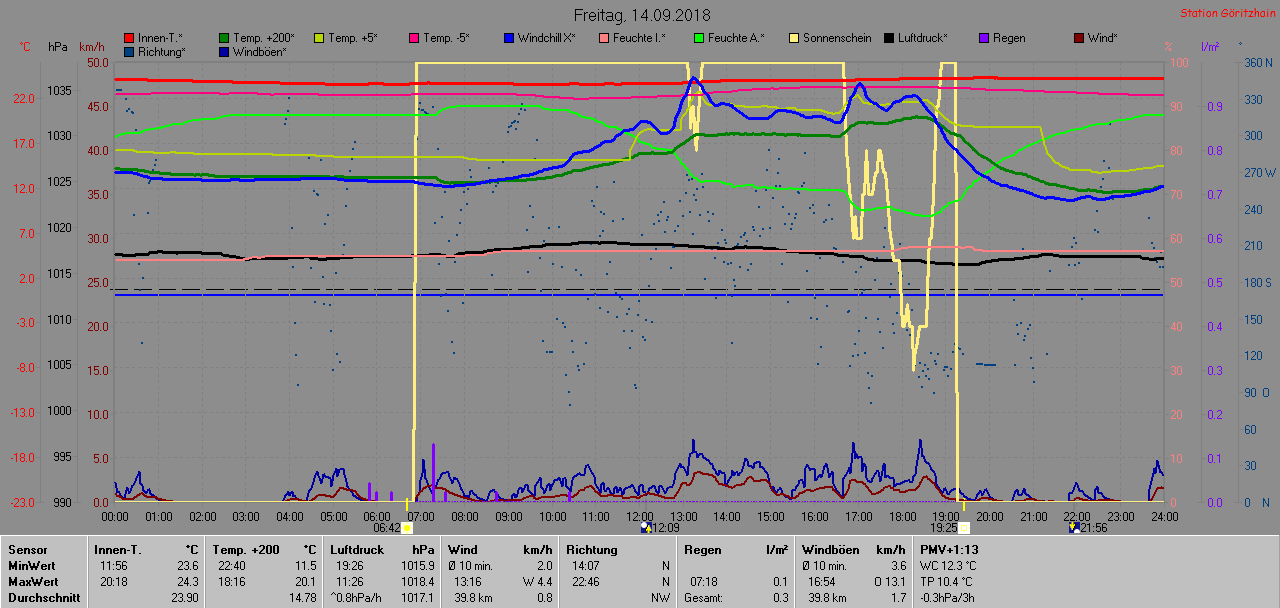Click the dark red Wind legend square
The width and height of the screenshot is (1280, 608).
point(1079,38)
